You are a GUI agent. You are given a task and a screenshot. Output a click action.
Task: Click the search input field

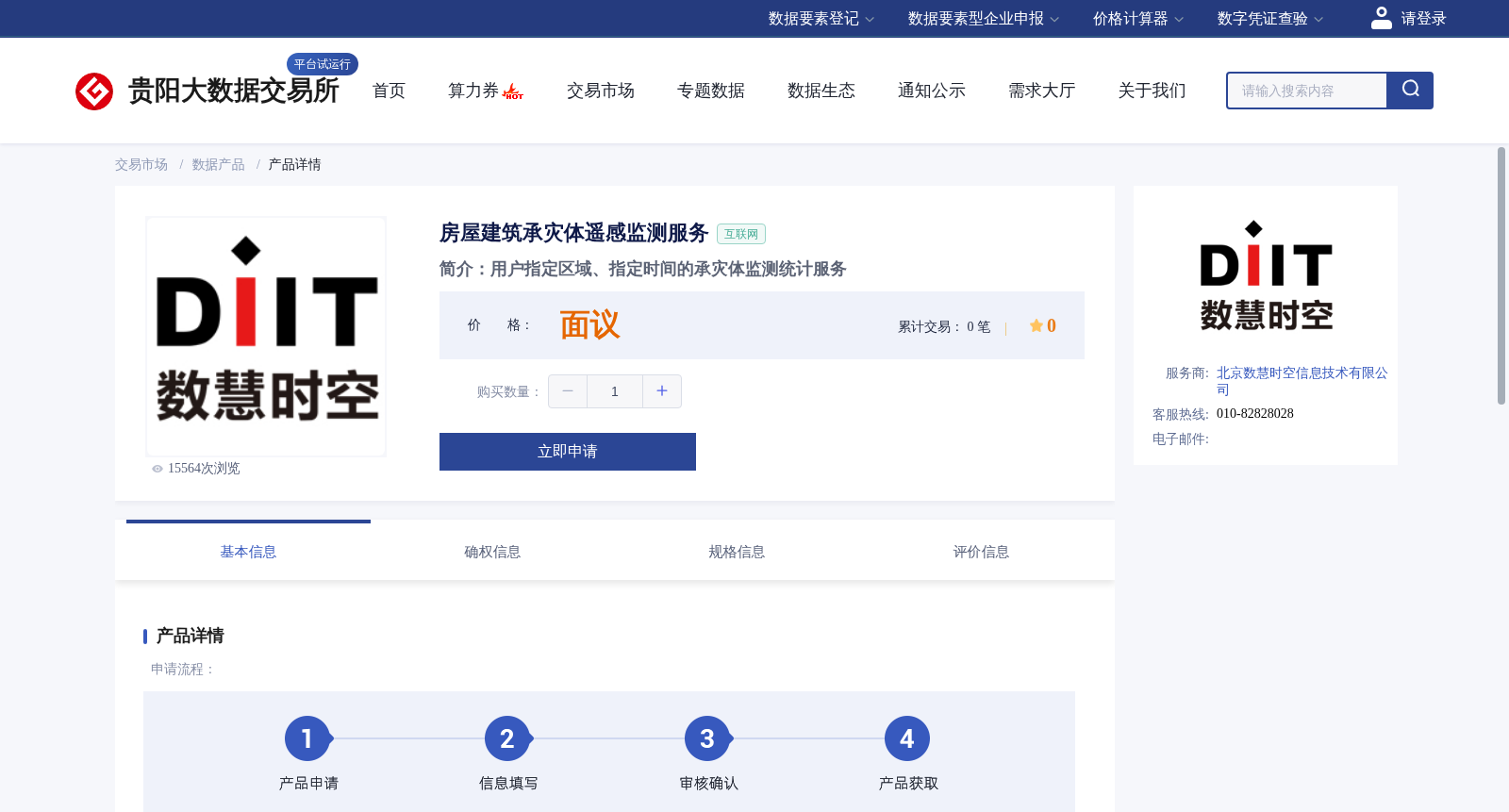coord(1307,91)
